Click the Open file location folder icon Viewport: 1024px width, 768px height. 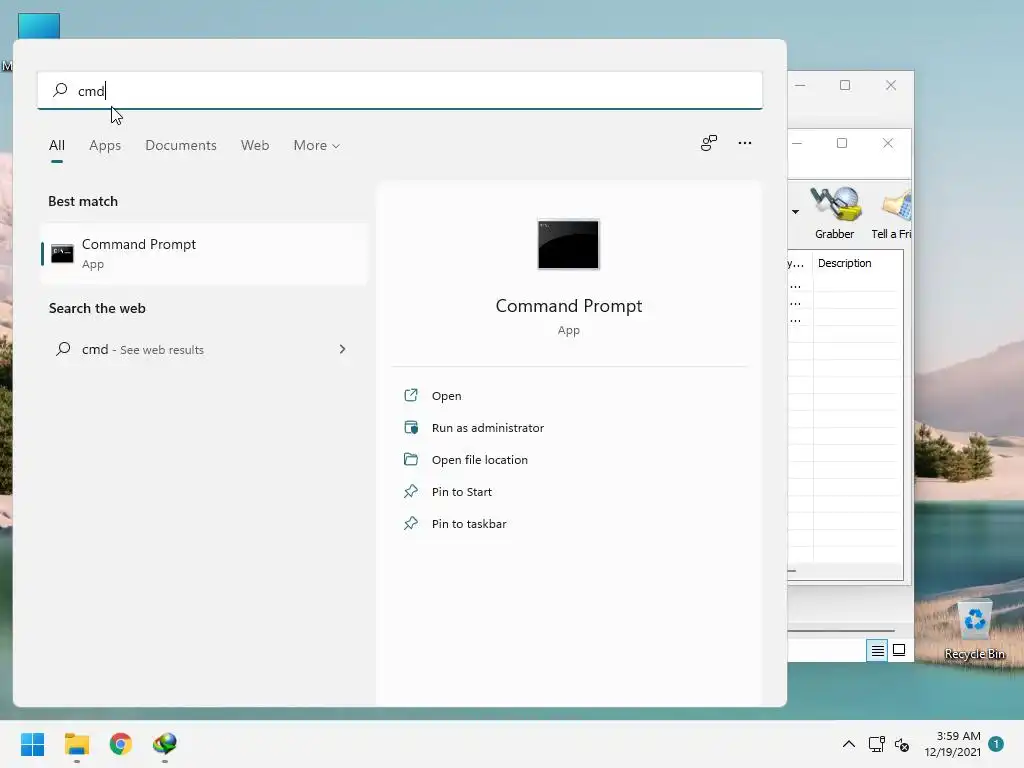click(x=411, y=459)
